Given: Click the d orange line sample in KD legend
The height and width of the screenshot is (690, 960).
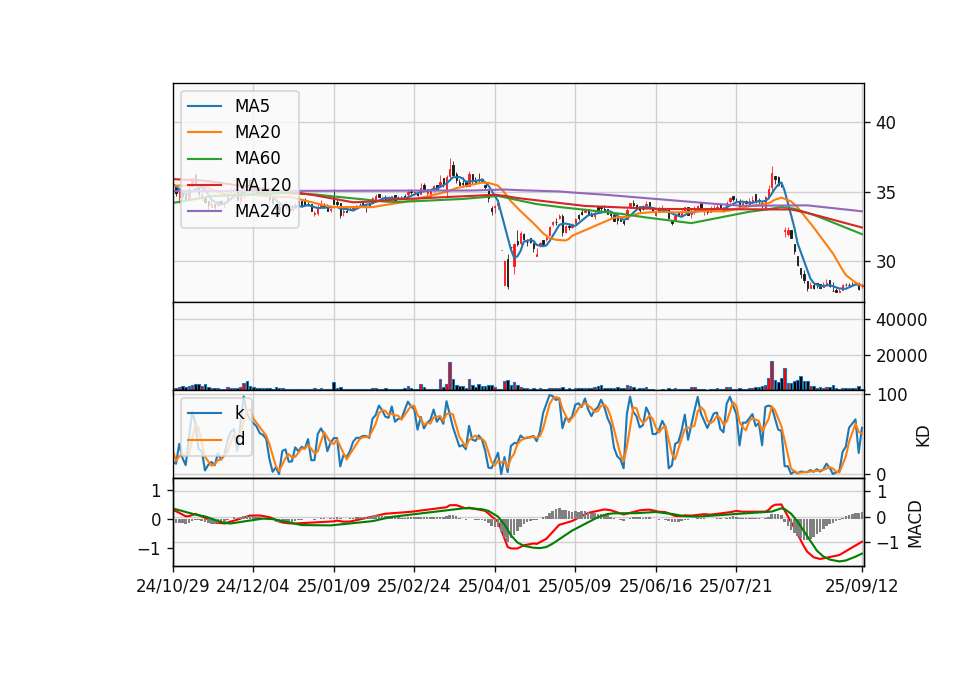Looking at the screenshot, I should 204,440.
